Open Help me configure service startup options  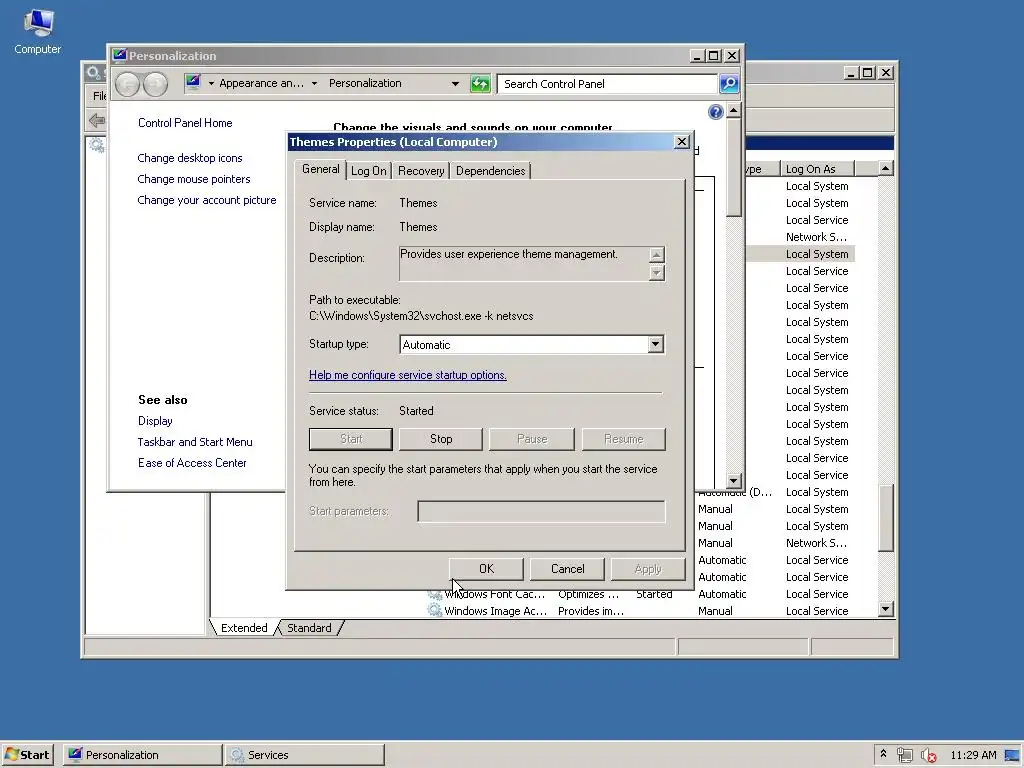point(408,375)
